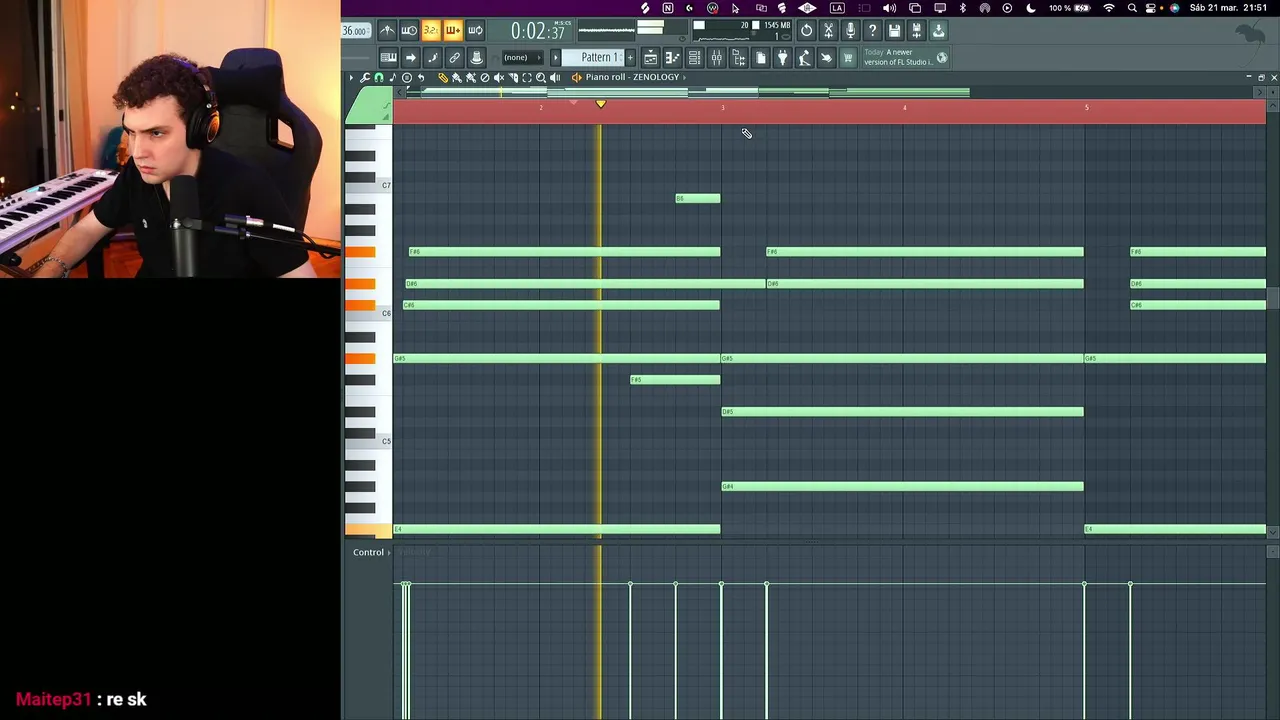Add a new pattern with plus button

point(630,57)
